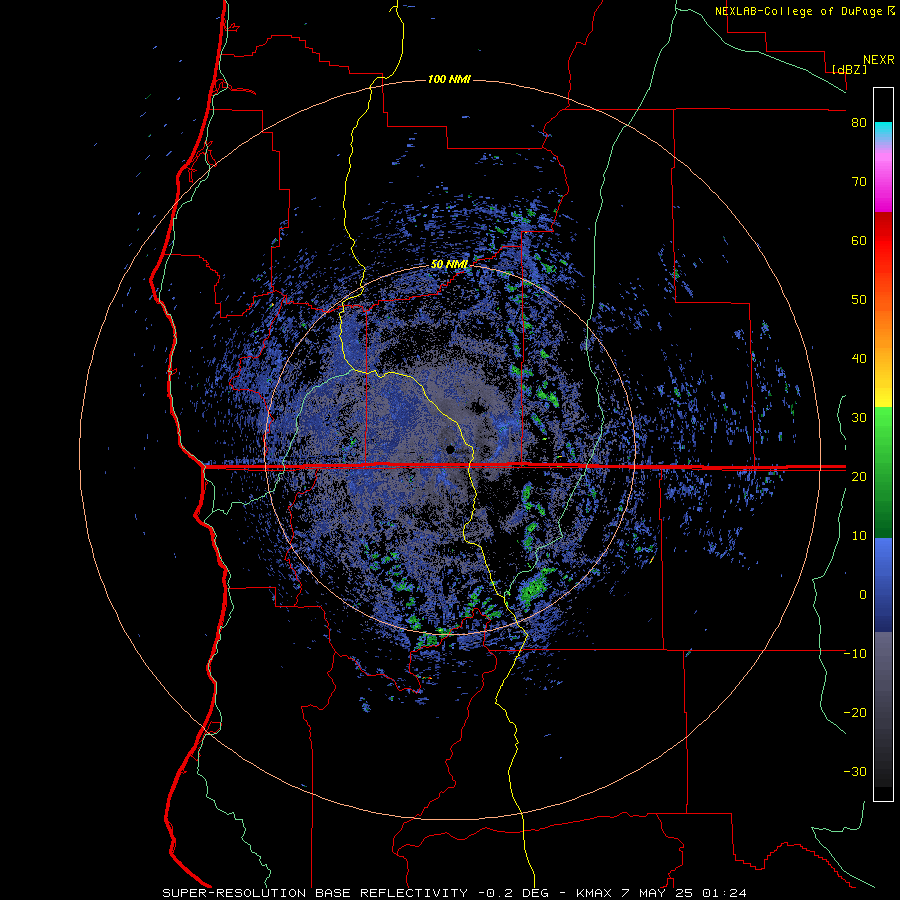Click the 80 value on dBZ scale
The width and height of the screenshot is (900, 900).
click(859, 123)
